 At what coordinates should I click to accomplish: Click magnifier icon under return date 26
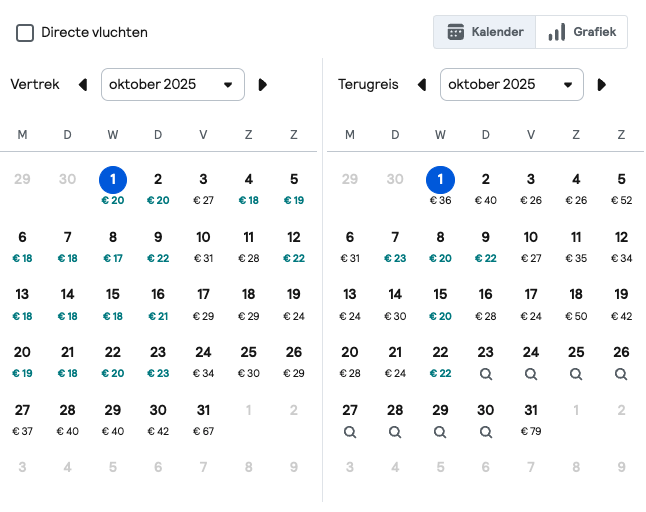(621, 374)
